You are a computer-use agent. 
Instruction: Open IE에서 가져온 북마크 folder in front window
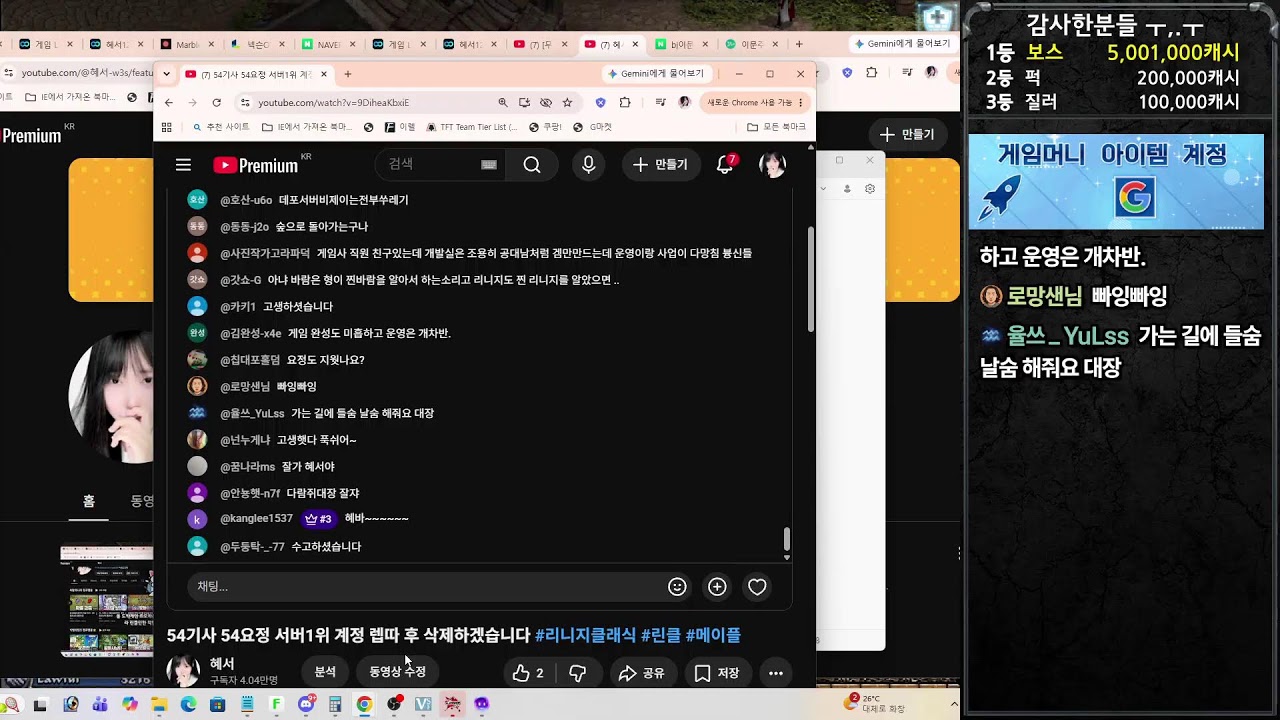click(x=306, y=127)
